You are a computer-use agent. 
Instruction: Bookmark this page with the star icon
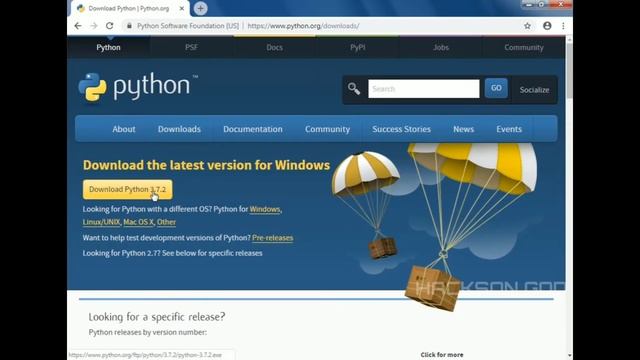pyautogui.click(x=527, y=26)
